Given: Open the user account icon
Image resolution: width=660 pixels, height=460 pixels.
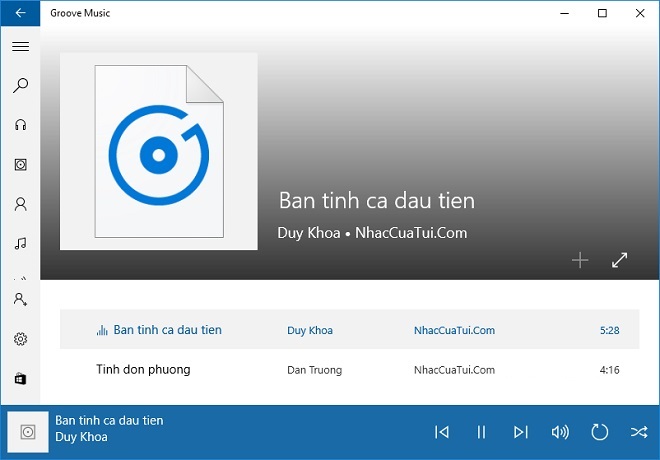Looking at the screenshot, I should tap(20, 299).
